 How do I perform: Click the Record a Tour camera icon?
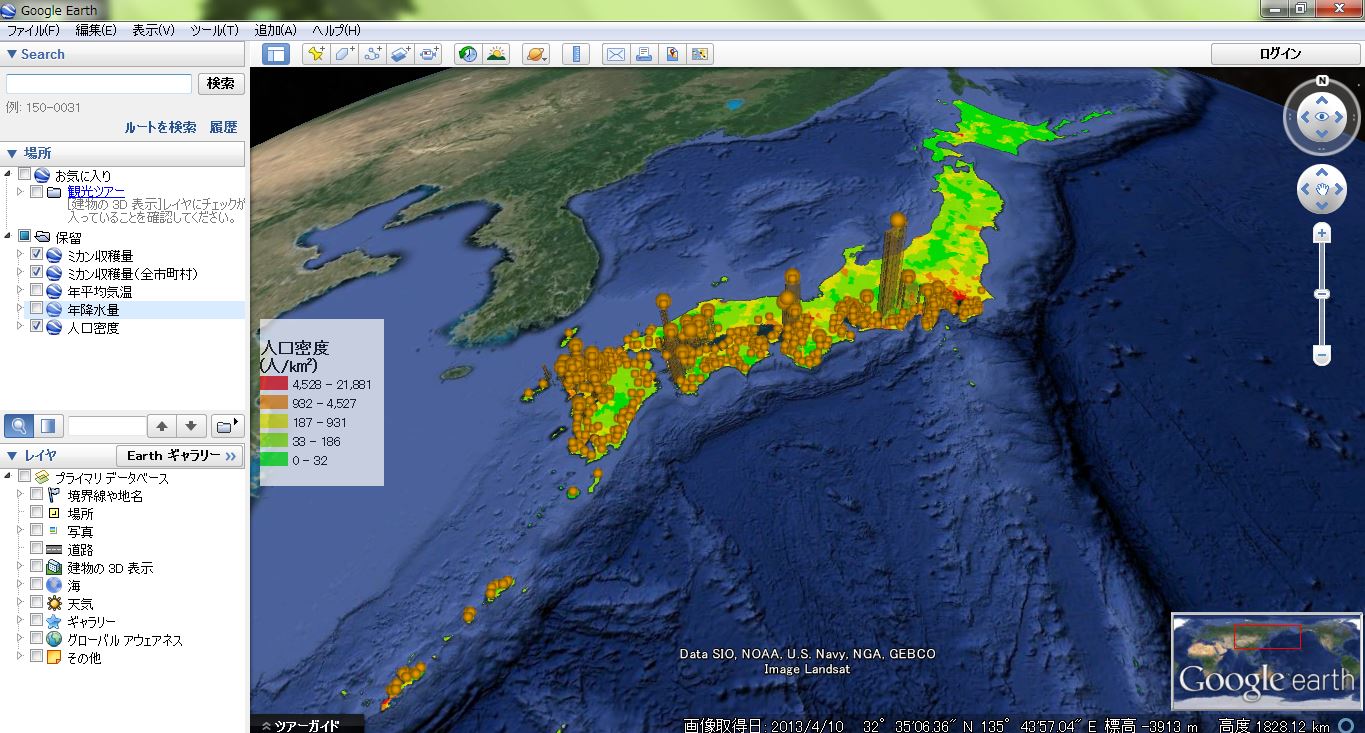pyautogui.click(x=430, y=54)
